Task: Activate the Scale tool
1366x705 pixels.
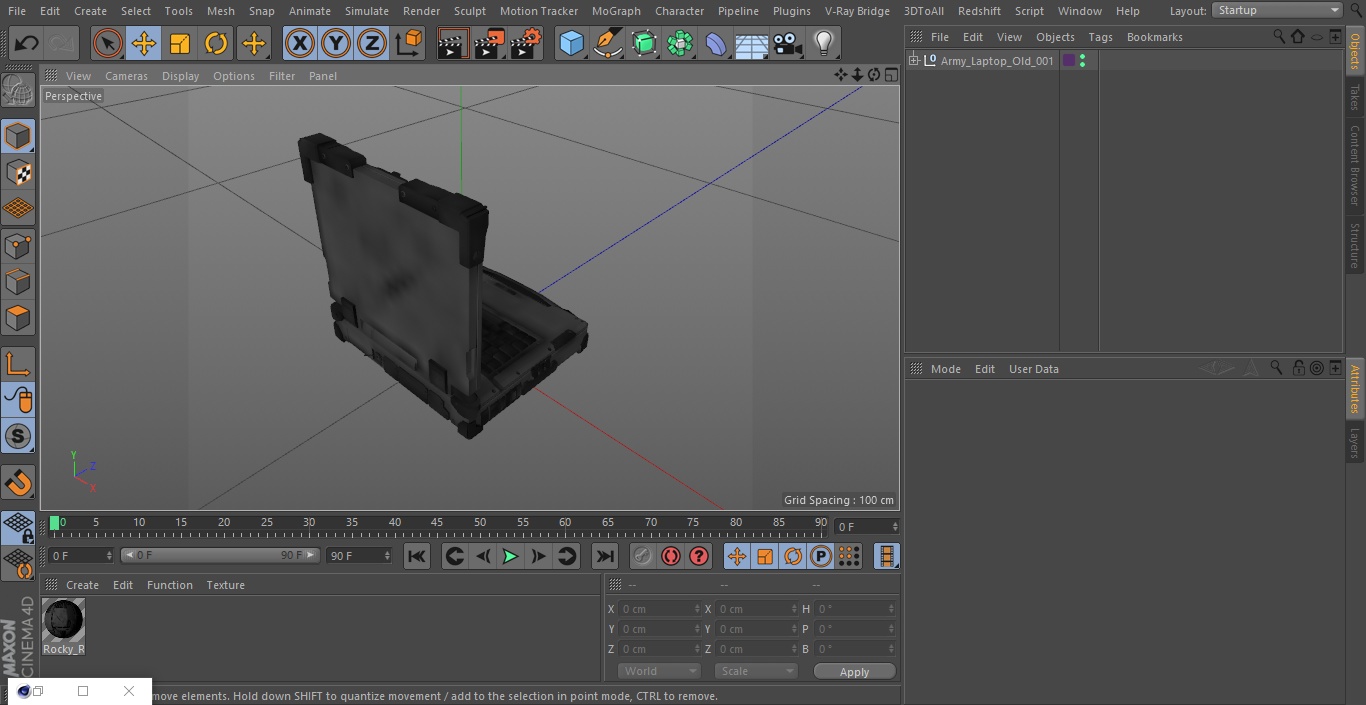Action: coord(180,43)
